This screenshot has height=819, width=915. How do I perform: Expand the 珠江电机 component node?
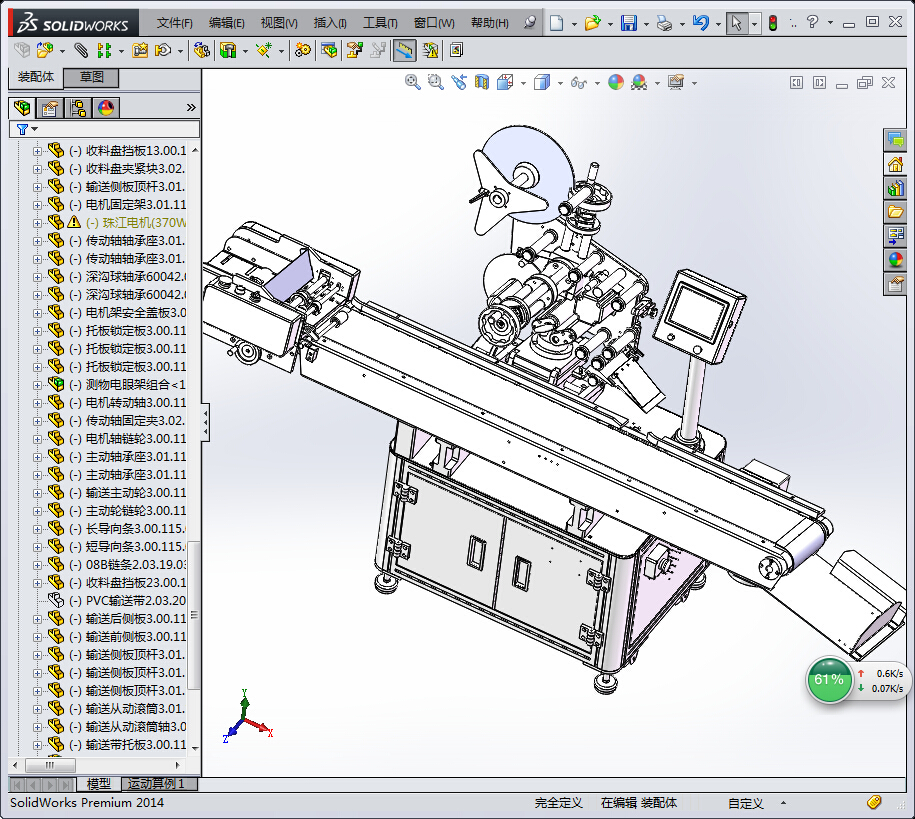pos(38,223)
